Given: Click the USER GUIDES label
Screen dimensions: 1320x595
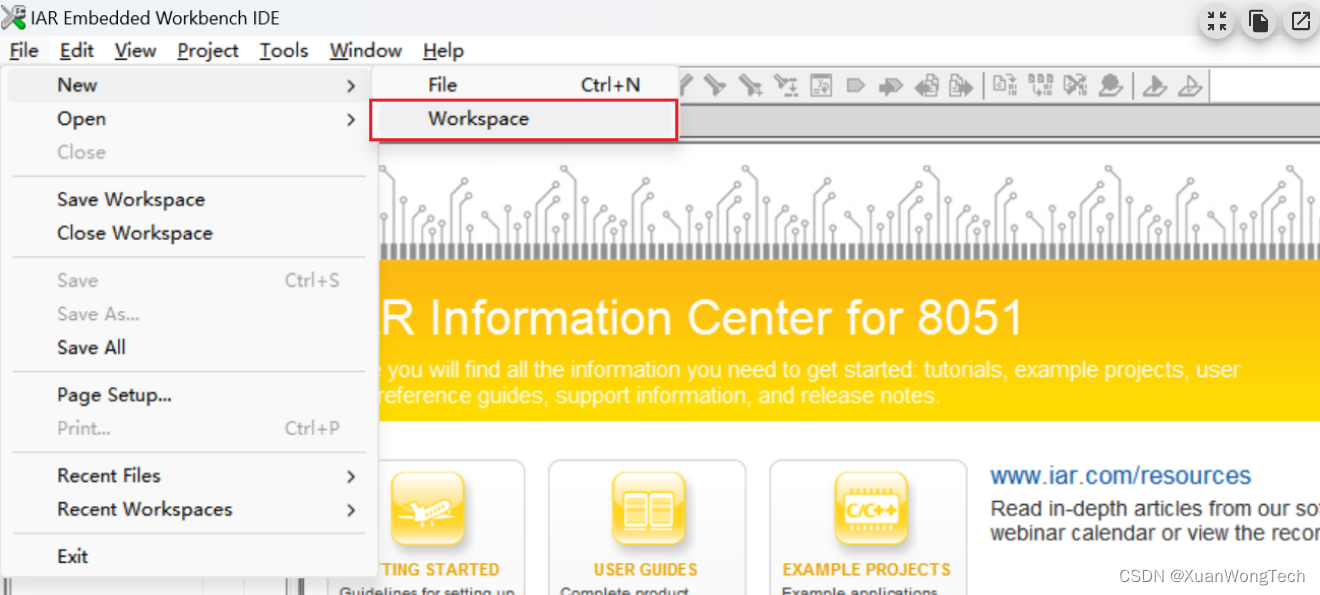Looking at the screenshot, I should click(646, 570).
